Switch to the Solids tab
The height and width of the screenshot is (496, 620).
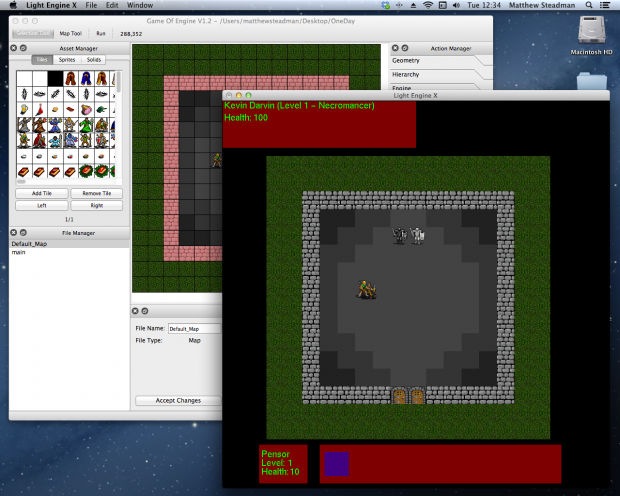click(x=94, y=60)
